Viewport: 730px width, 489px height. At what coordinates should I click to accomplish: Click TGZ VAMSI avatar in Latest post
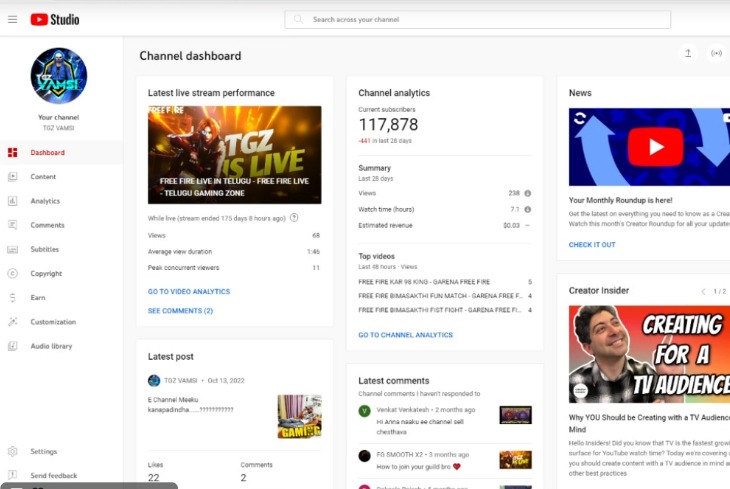click(x=154, y=380)
